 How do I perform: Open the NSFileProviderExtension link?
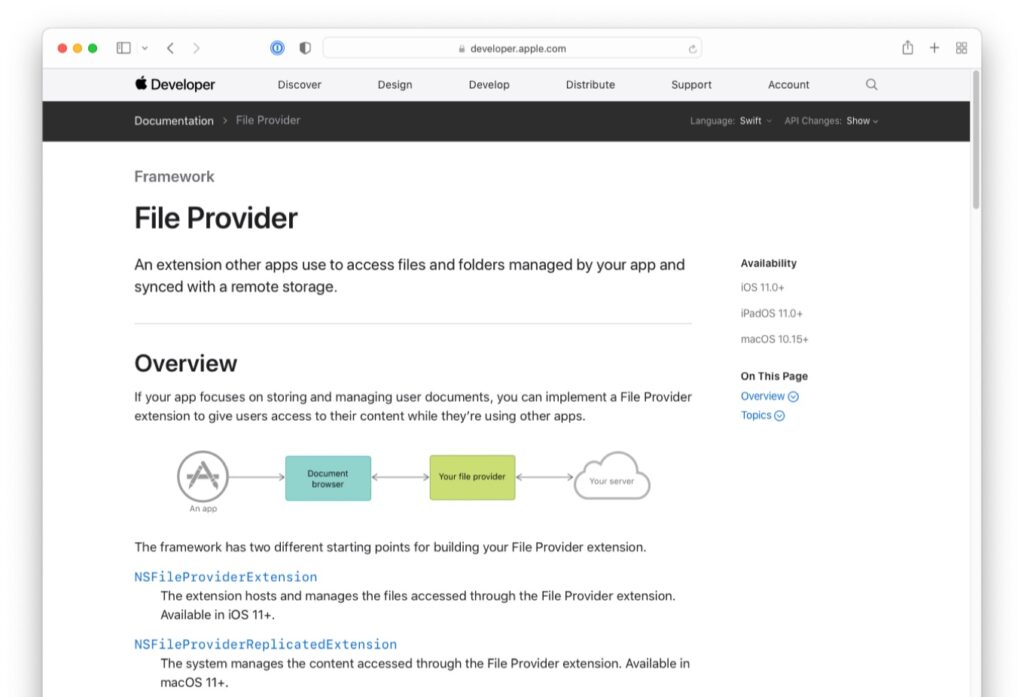coord(224,576)
